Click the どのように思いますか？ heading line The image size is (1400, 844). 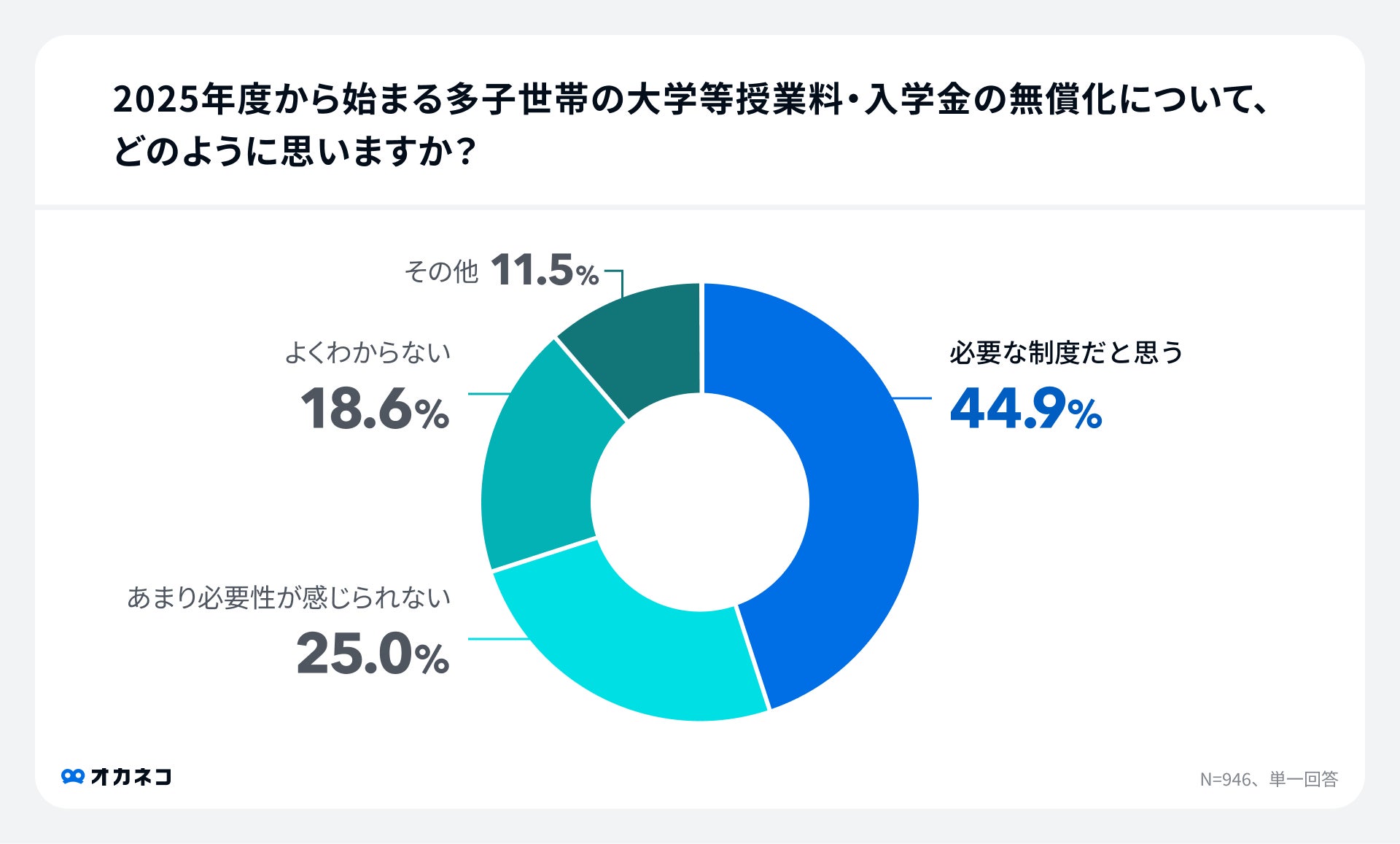click(x=295, y=152)
